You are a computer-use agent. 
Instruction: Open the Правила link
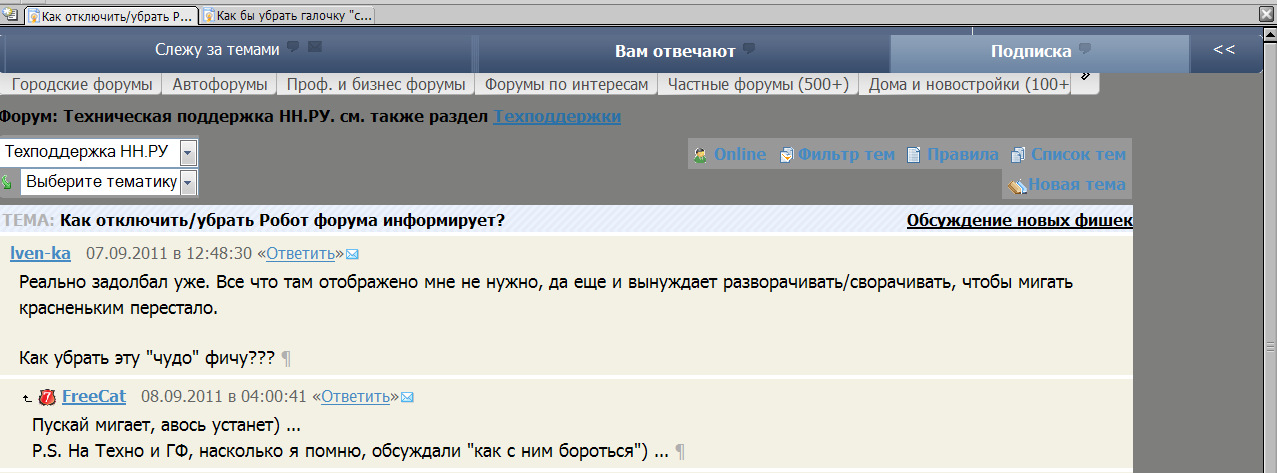tap(962, 154)
